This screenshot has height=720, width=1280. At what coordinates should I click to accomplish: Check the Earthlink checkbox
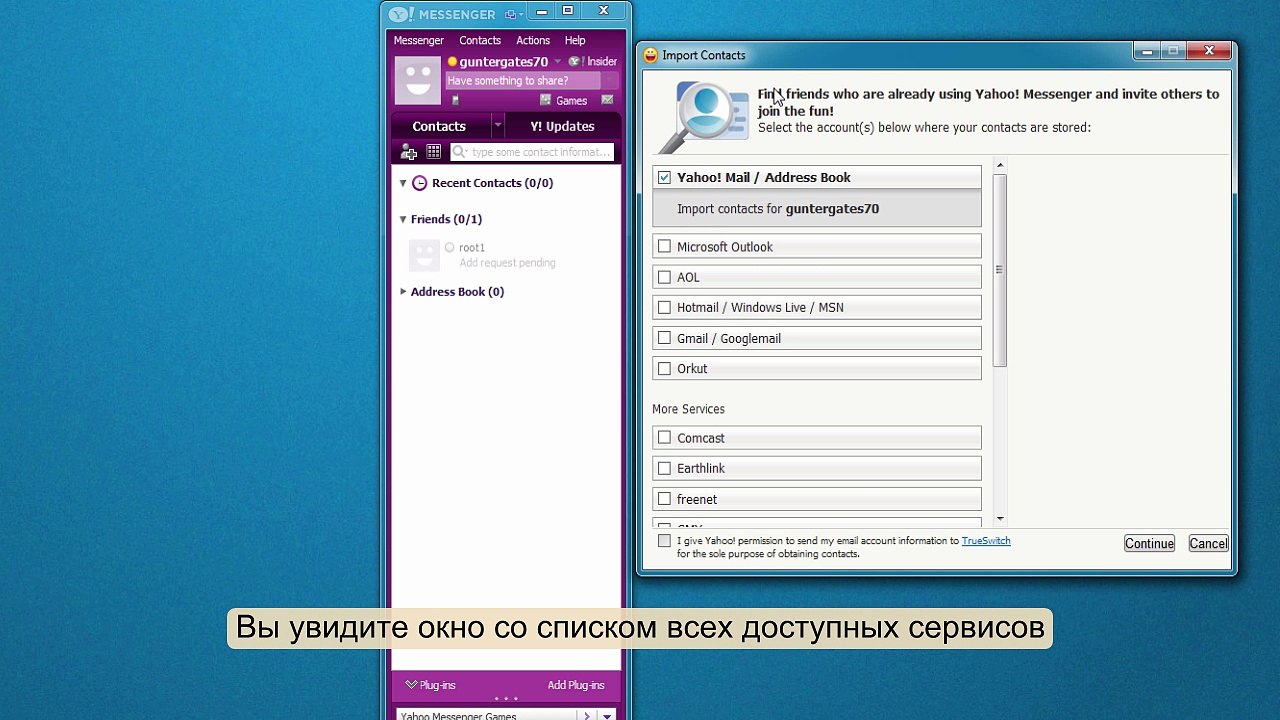pos(664,468)
